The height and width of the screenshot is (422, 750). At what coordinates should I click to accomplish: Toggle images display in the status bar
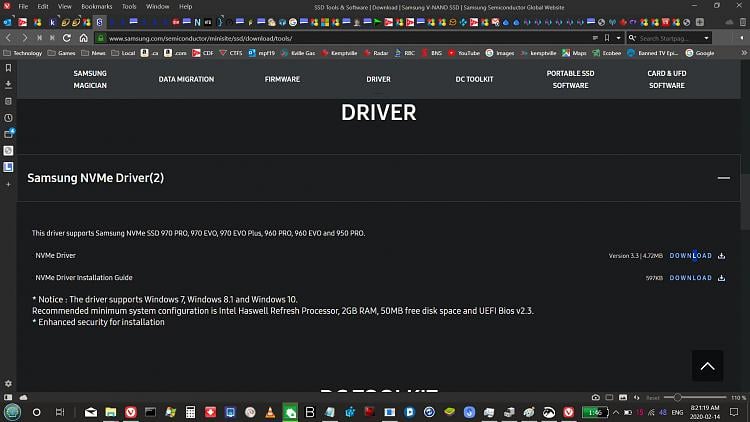click(x=623, y=398)
